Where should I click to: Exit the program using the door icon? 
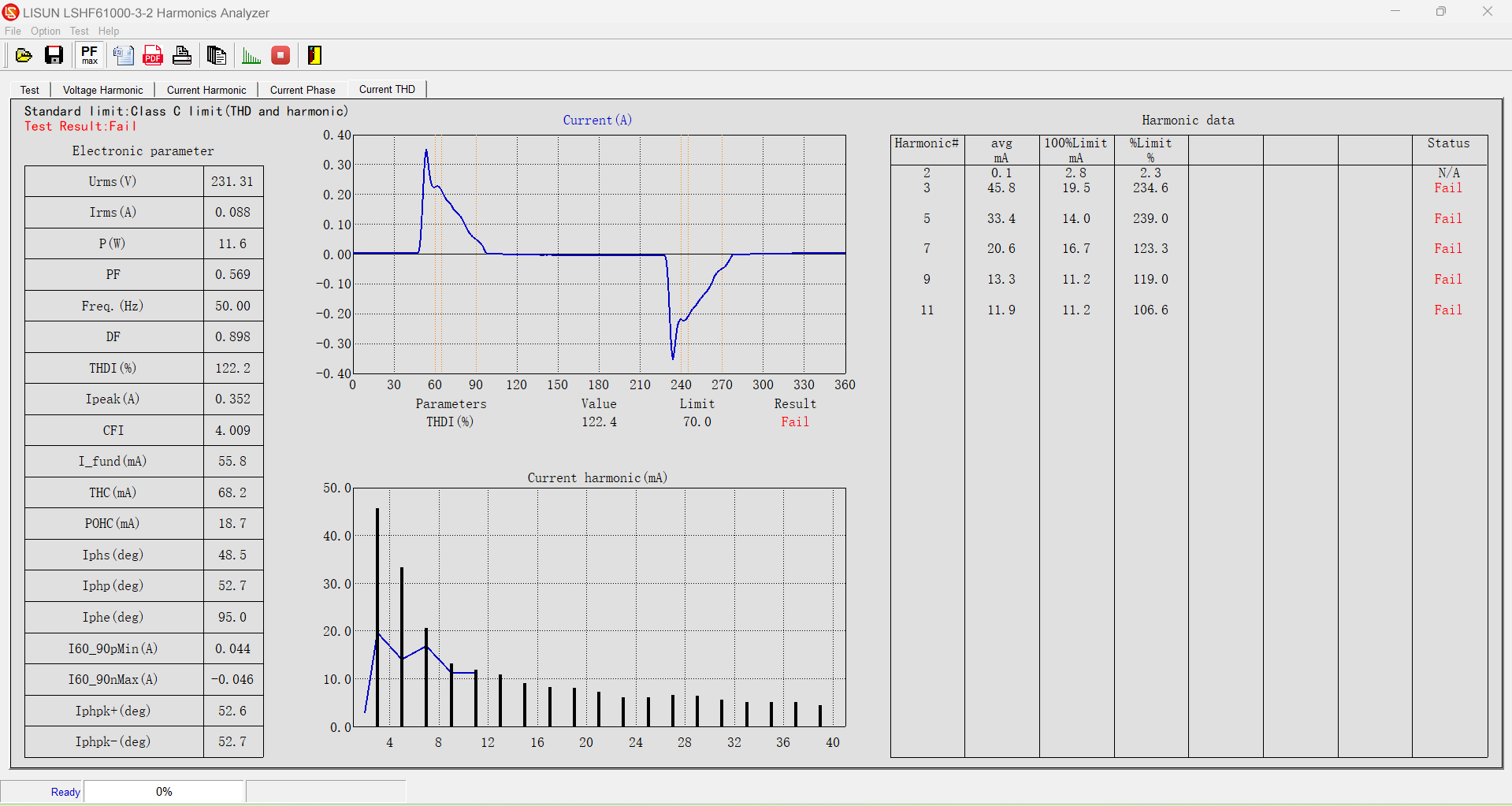pyautogui.click(x=314, y=55)
